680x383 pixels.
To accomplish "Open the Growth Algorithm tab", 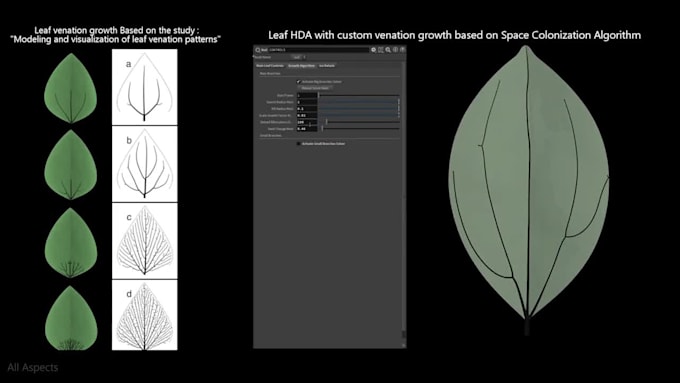I will pos(301,65).
